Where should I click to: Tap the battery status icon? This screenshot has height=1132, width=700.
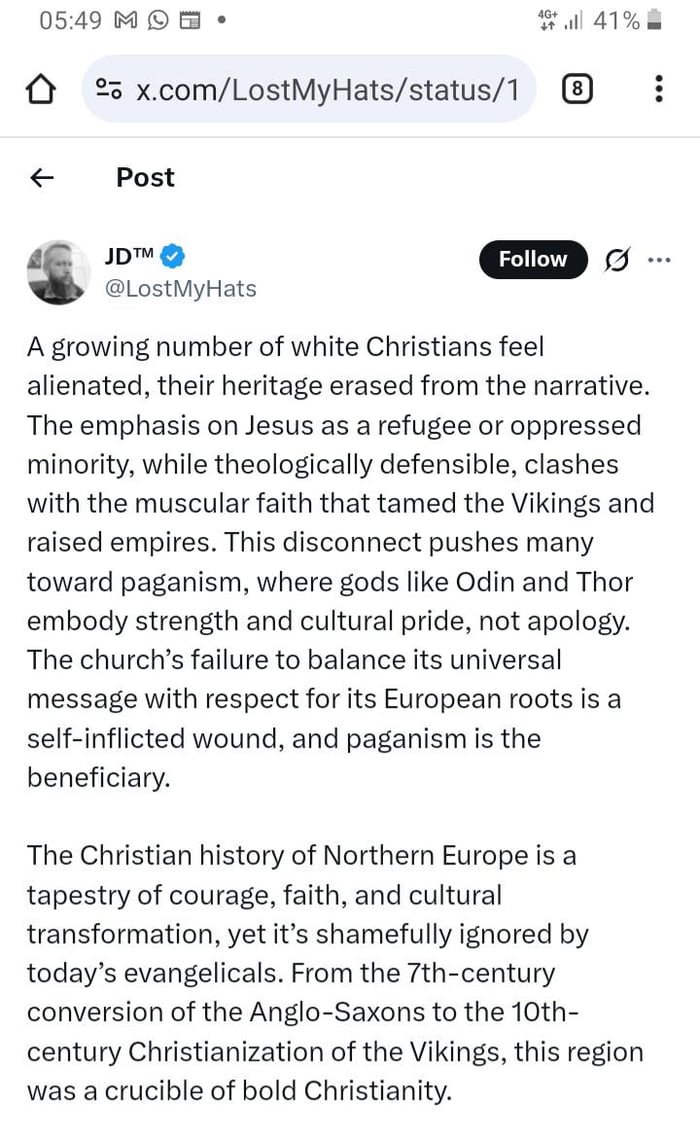[654, 21]
